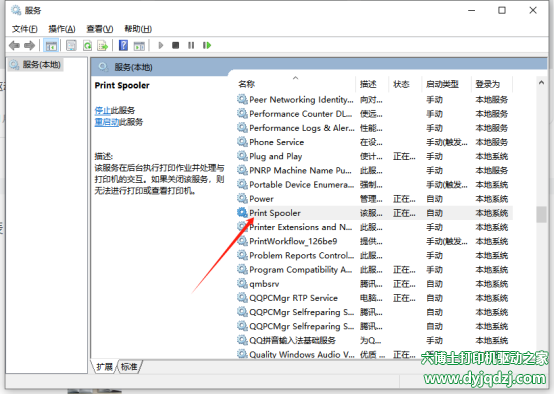Stop the service with the square icon
The image size is (554, 395).
pos(176,45)
